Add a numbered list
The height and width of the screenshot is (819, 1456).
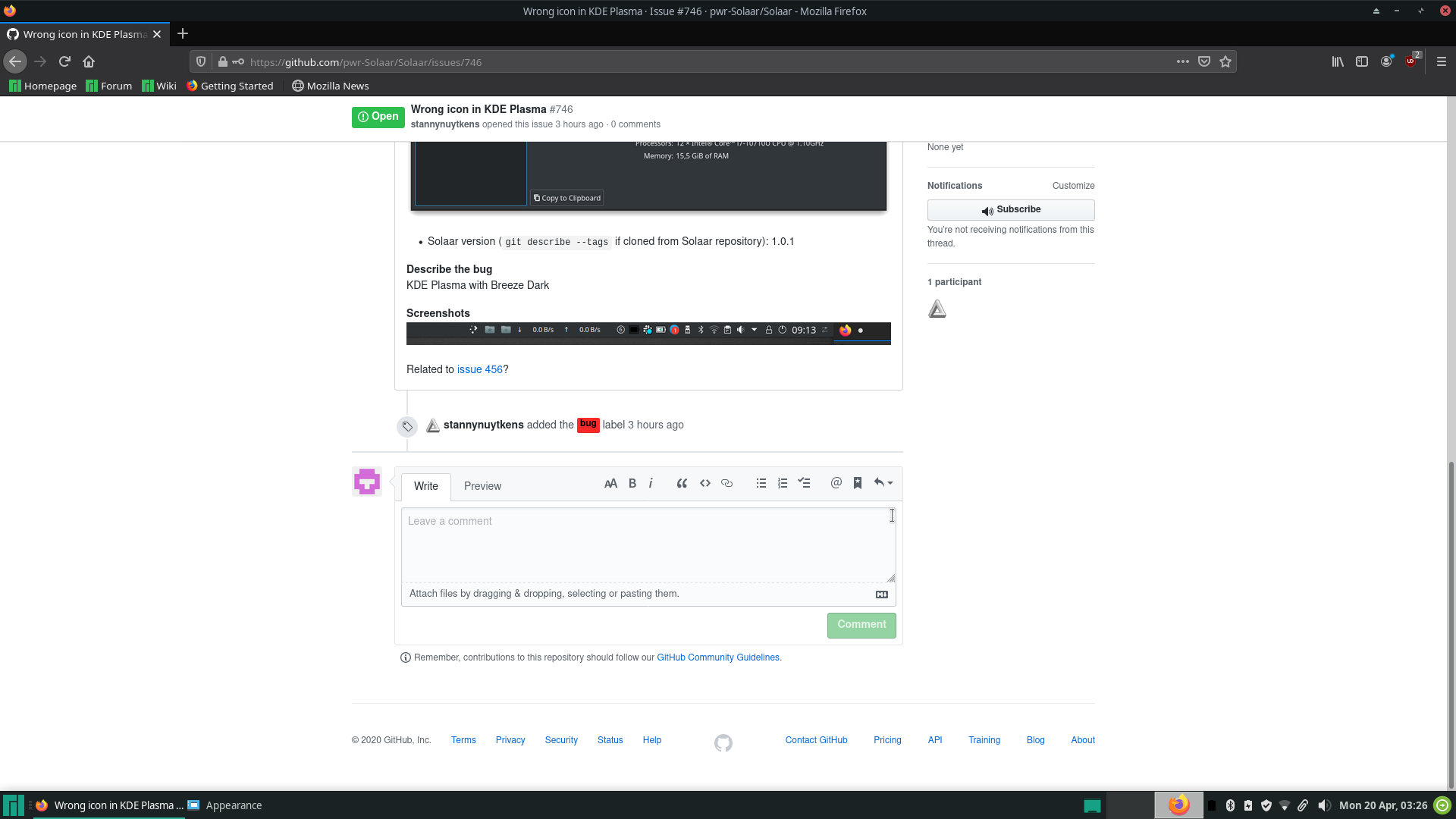[783, 484]
